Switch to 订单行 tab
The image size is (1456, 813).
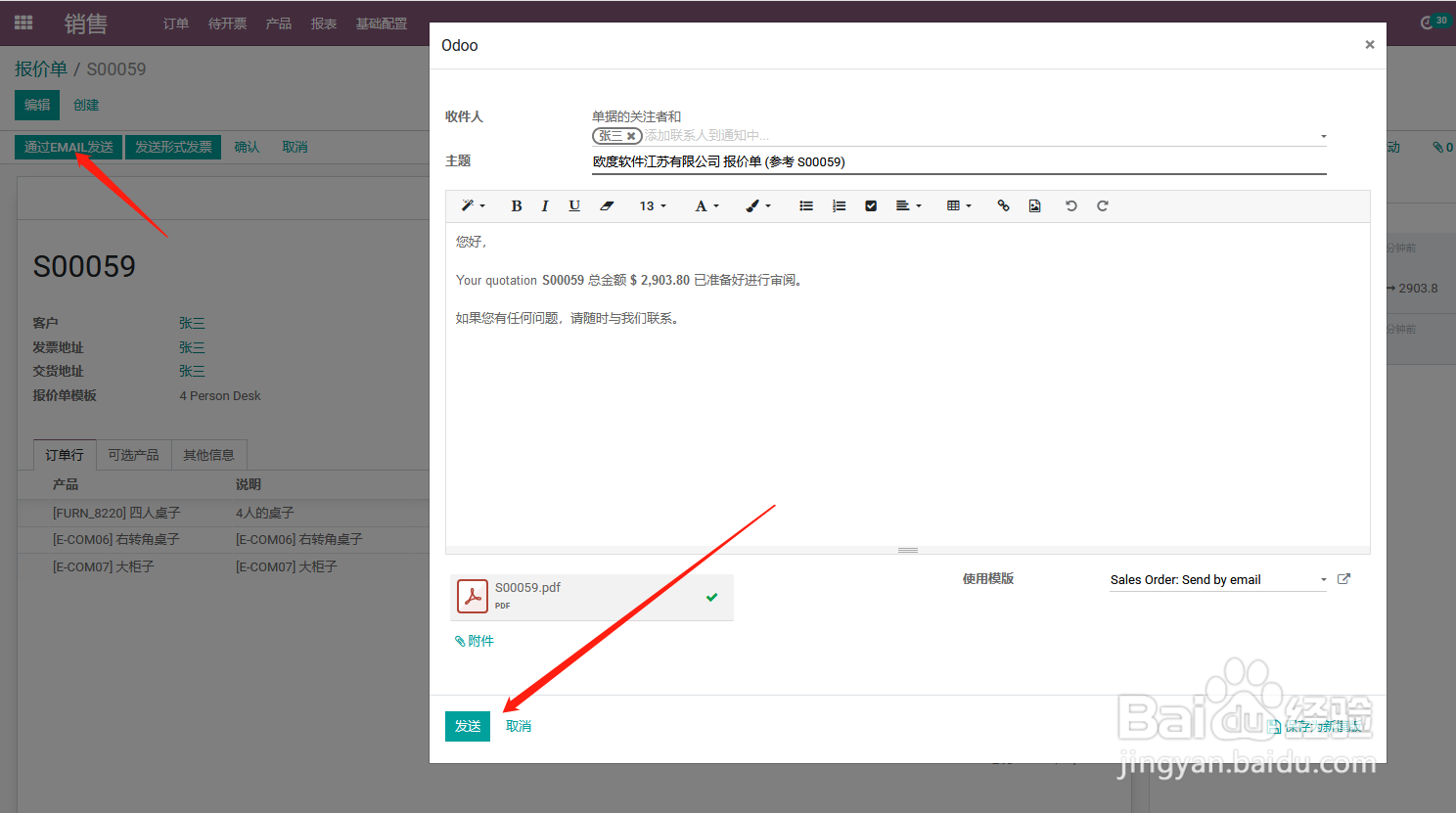point(65,455)
